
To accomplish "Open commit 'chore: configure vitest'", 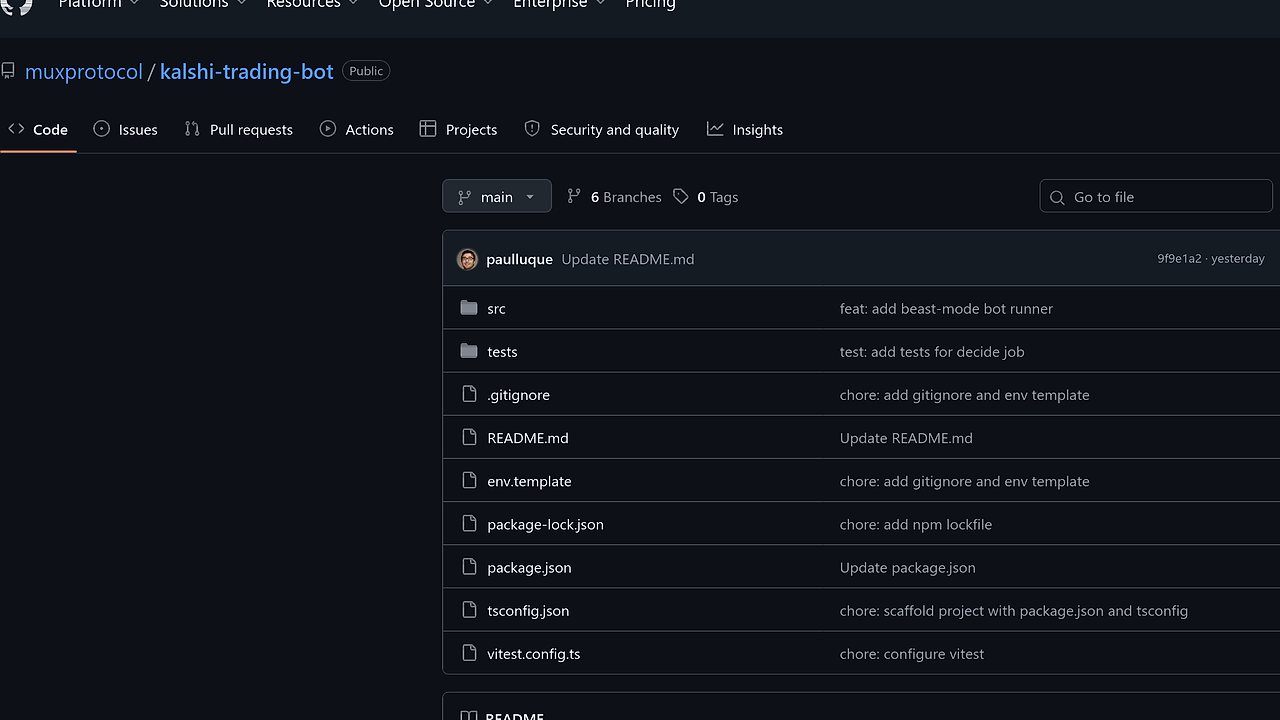I will [x=912, y=654].
